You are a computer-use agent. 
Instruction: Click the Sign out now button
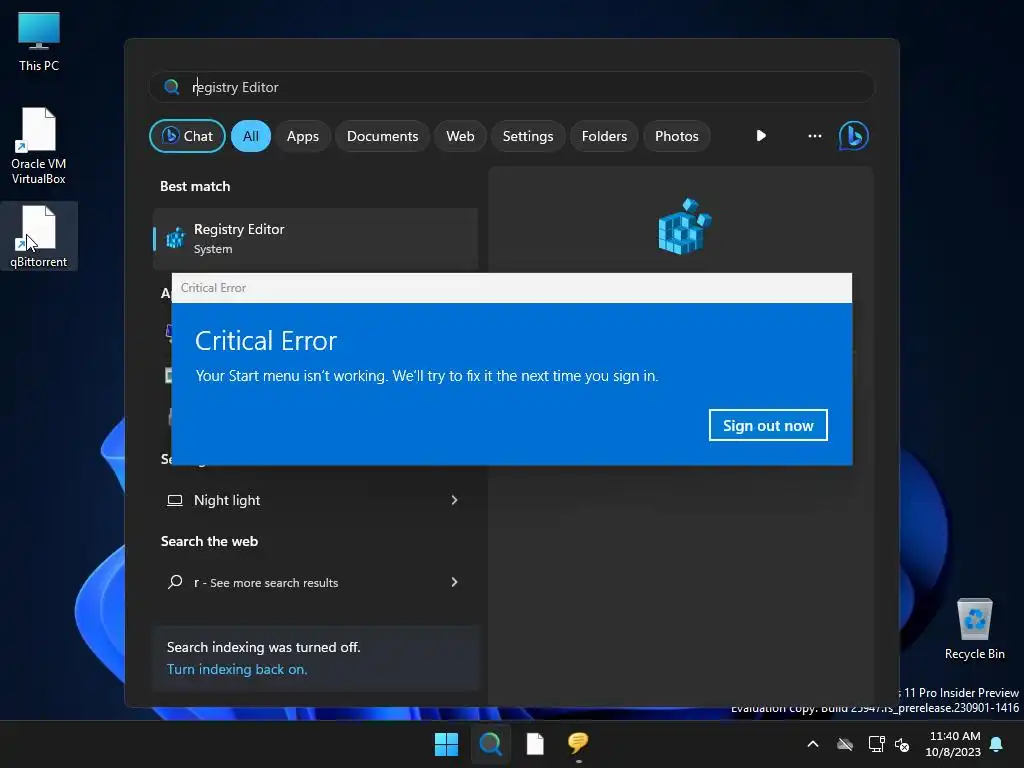(x=768, y=425)
